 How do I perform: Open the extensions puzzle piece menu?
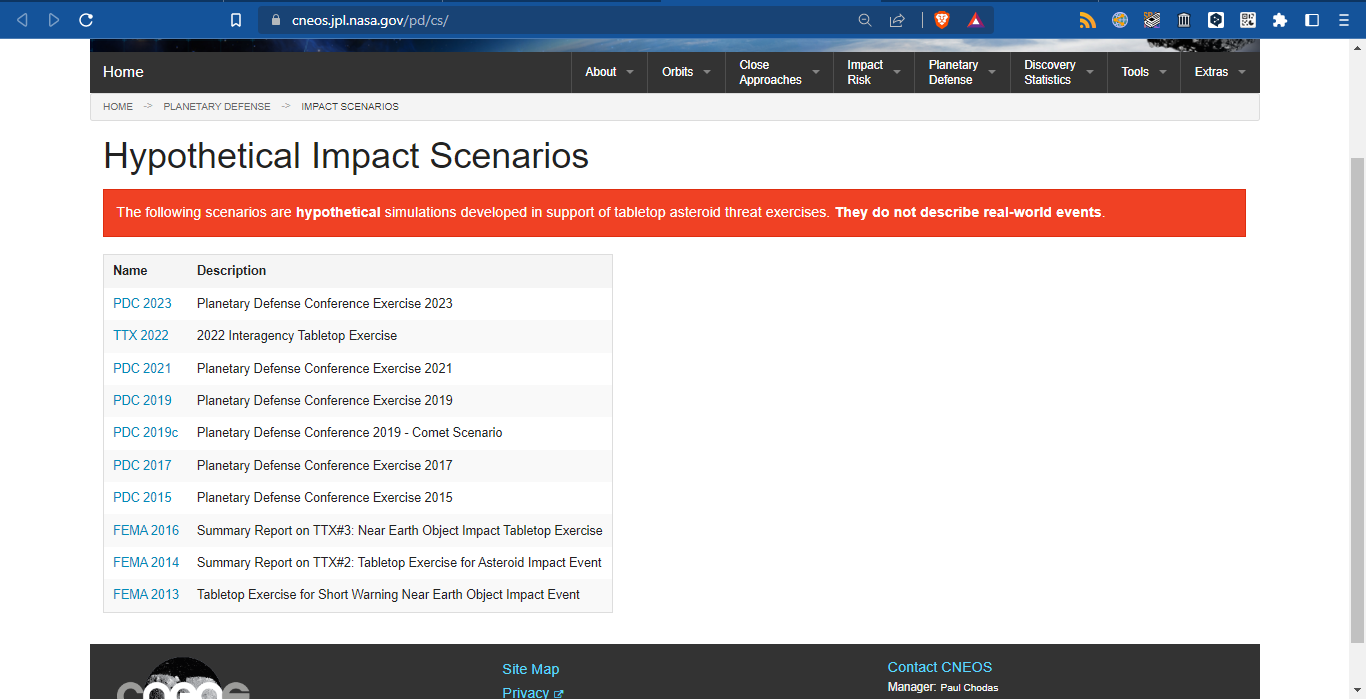pyautogui.click(x=1280, y=20)
